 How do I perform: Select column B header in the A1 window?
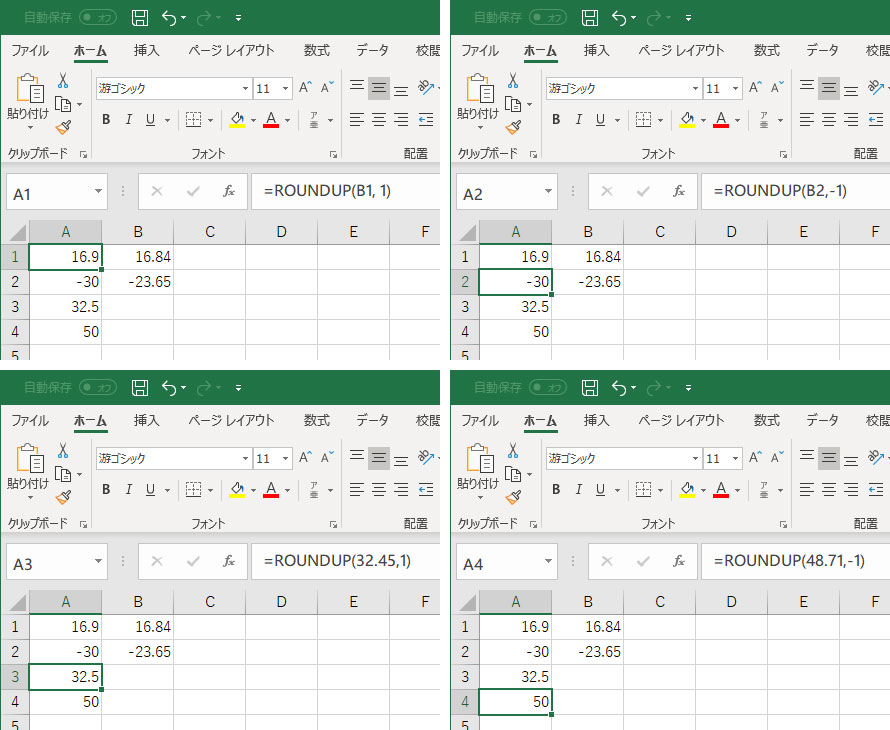point(138,232)
